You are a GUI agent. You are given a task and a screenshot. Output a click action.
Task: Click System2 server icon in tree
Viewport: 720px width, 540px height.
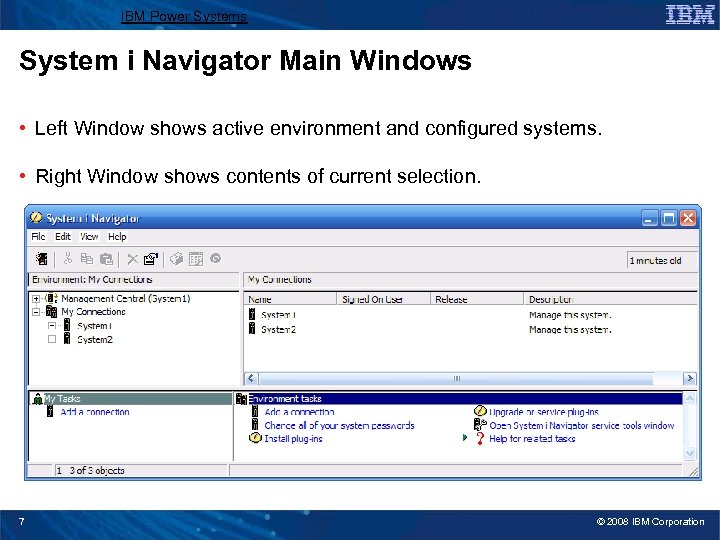click(x=67, y=339)
